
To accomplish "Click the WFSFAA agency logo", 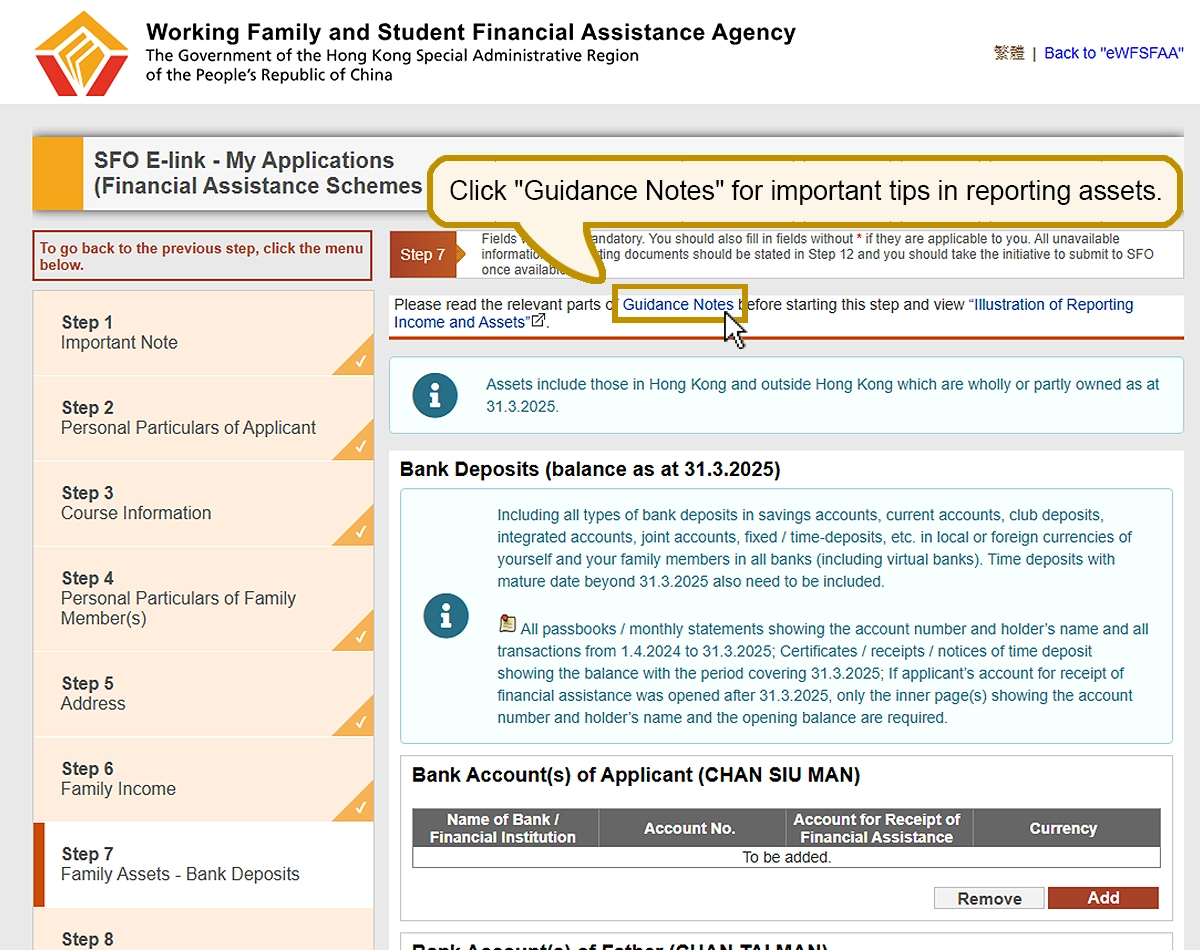I will click(x=81, y=54).
